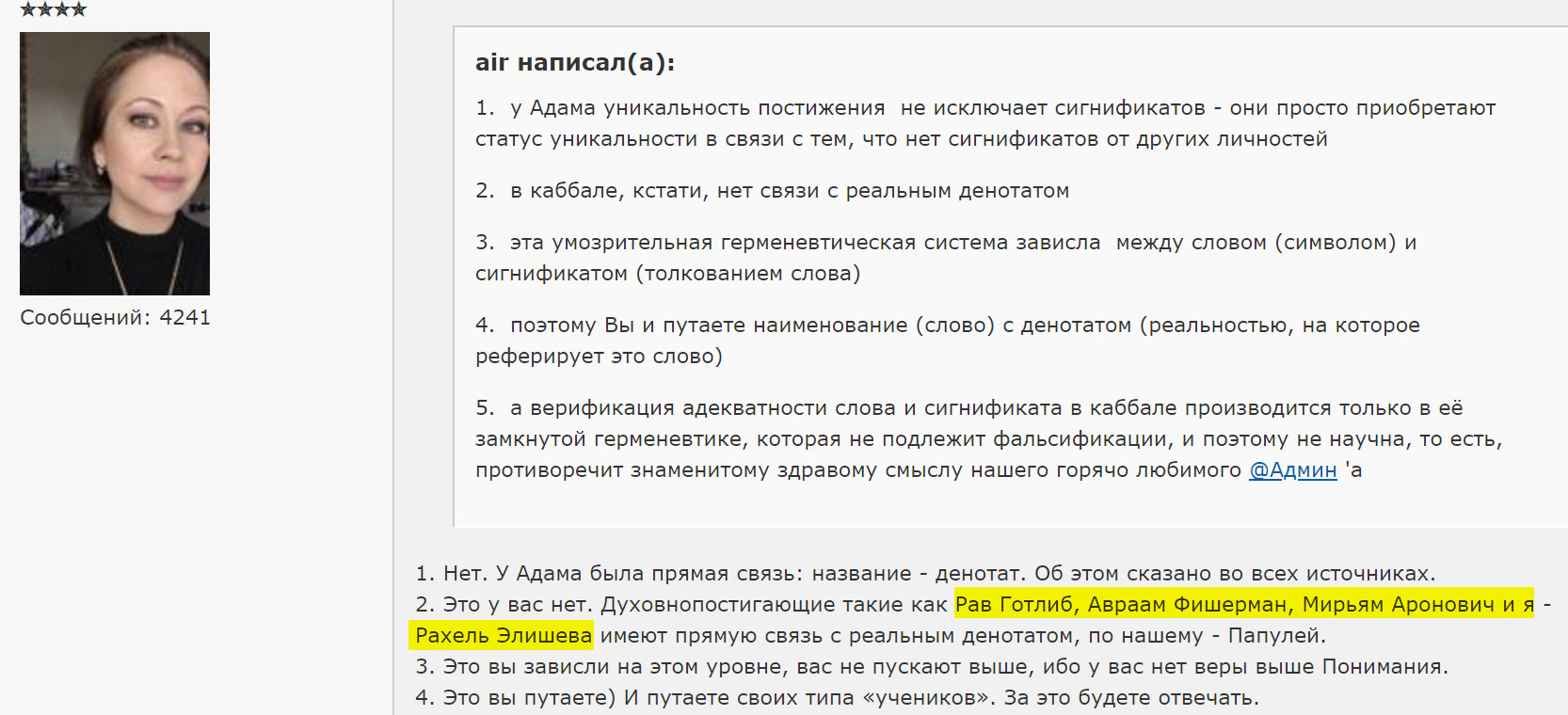1568x715 pixels.
Task: Click reply line '1. Нет. У Адама была прямая связь'
Action: click(926, 573)
